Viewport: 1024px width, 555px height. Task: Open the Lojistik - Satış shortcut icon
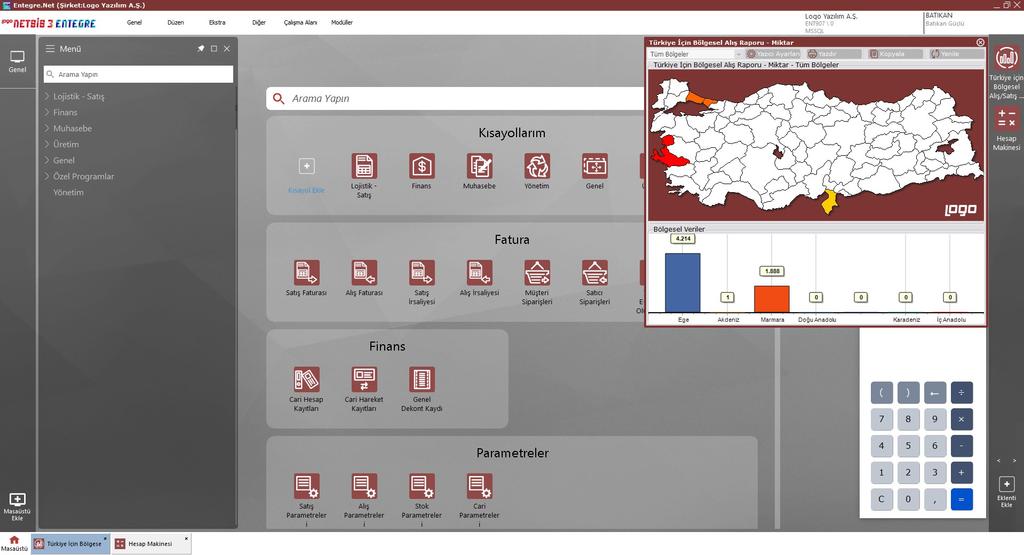click(x=364, y=166)
